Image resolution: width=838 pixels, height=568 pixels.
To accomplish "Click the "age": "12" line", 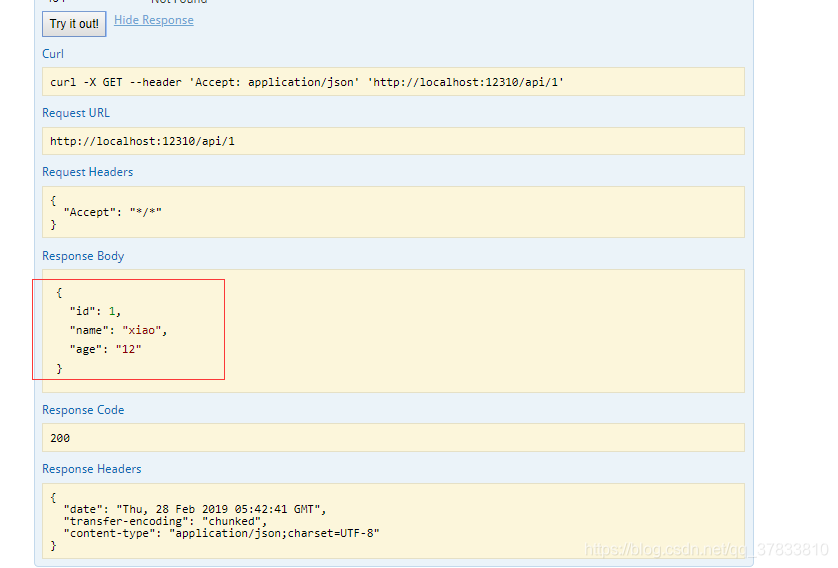I will [x=105, y=349].
